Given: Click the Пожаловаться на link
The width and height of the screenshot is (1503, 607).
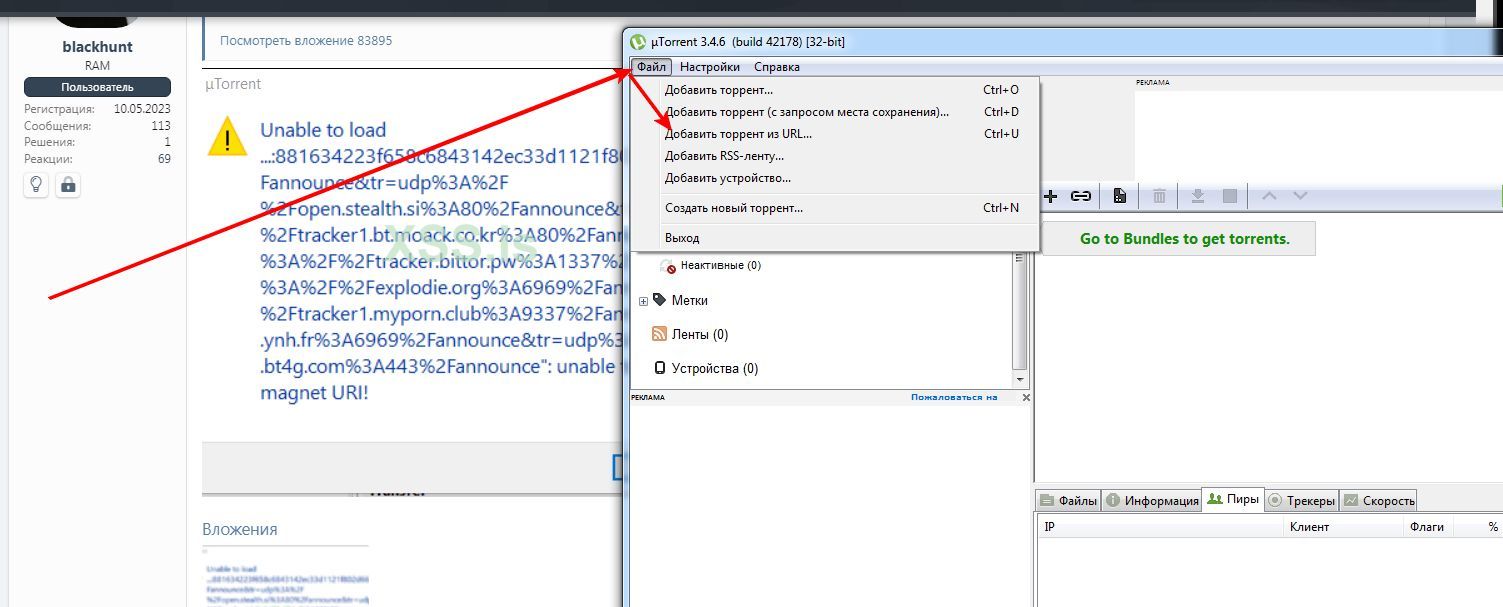Looking at the screenshot, I should [954, 397].
